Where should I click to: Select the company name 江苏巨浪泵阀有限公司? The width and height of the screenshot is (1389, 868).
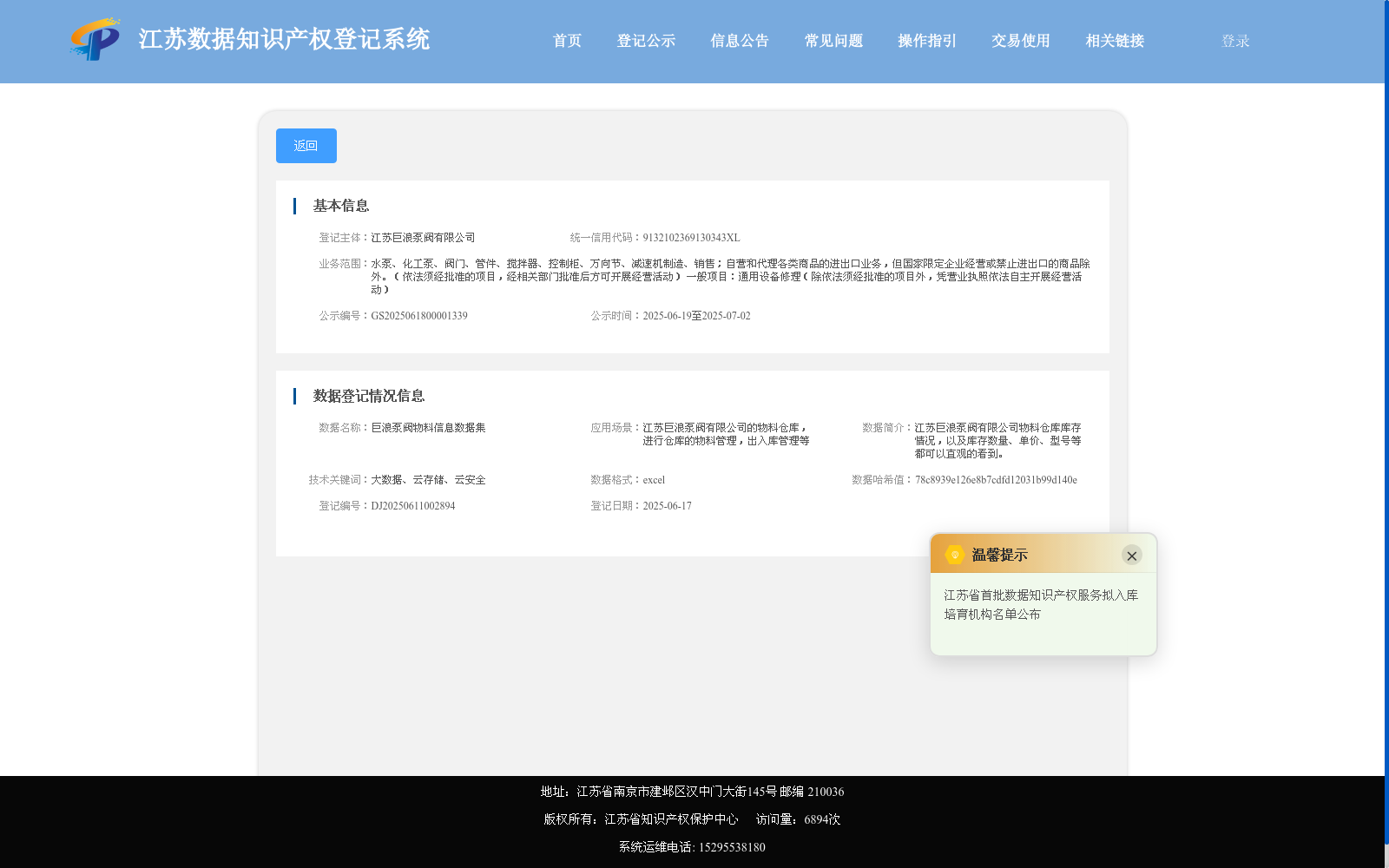(x=423, y=238)
